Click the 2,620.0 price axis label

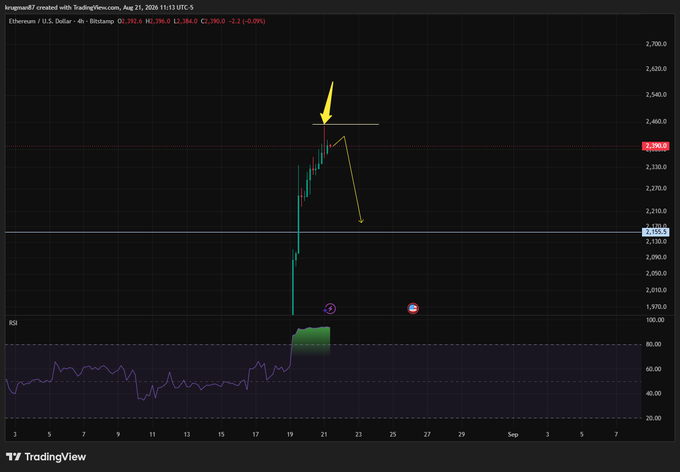coord(656,69)
